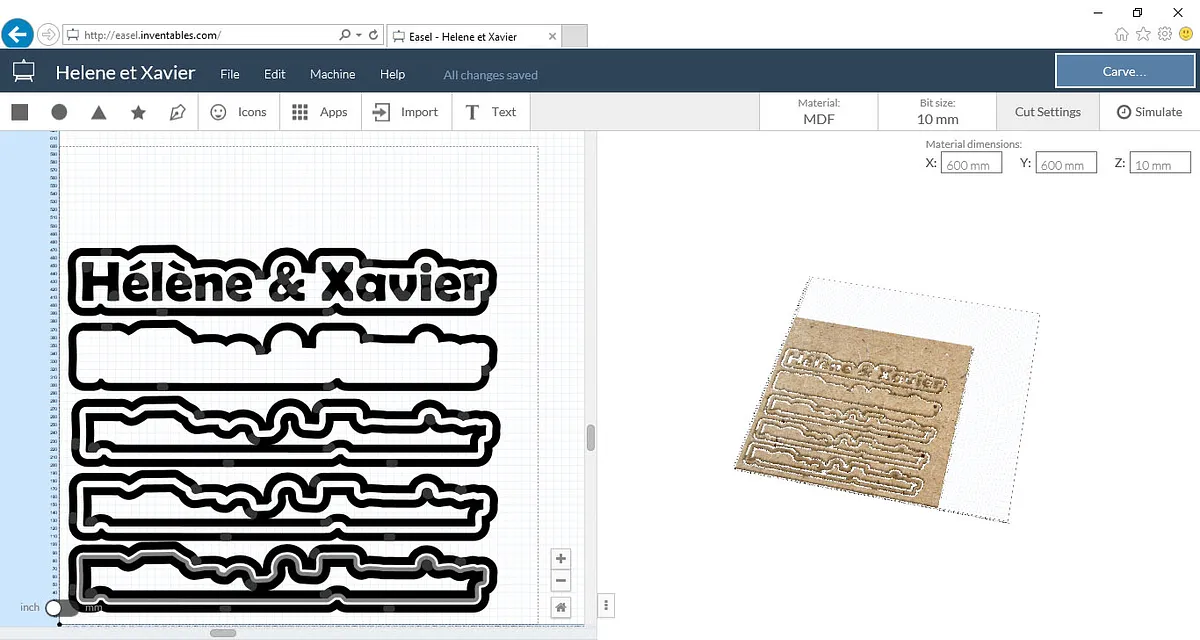This screenshot has height=640, width=1200.
Task: Open the File menu
Action: click(230, 74)
